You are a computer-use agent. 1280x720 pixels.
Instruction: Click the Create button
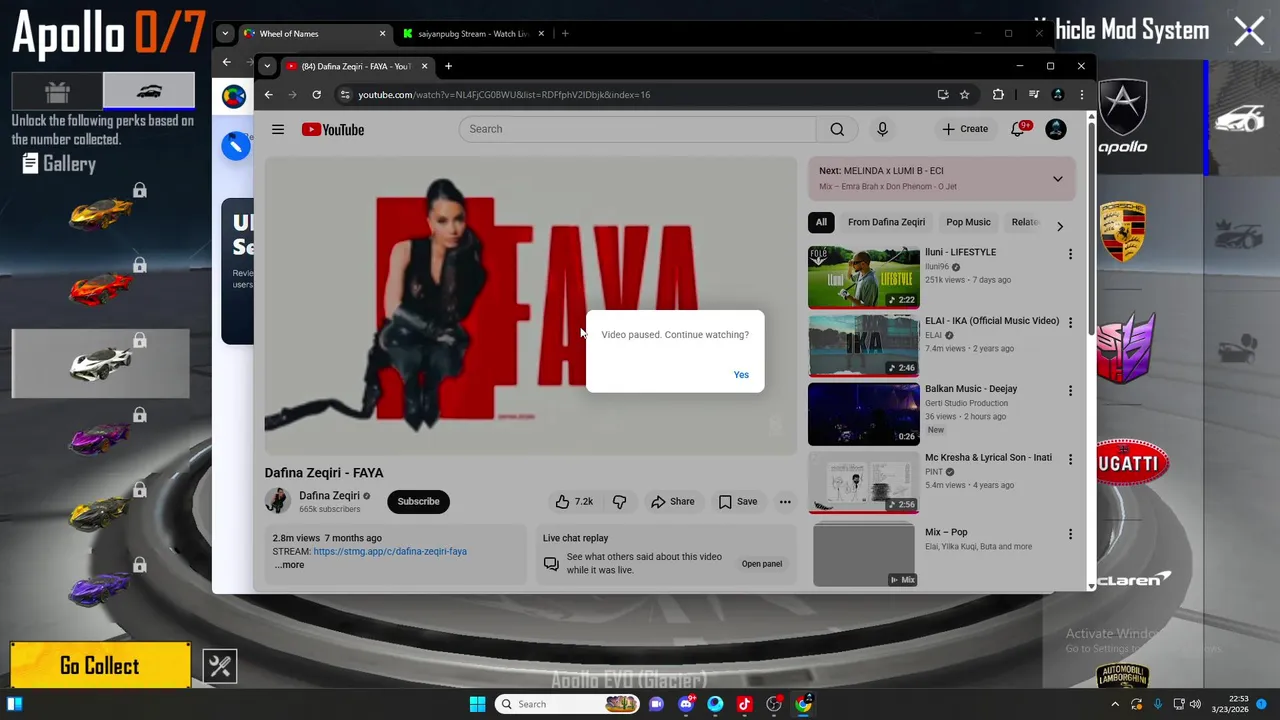pyautogui.click(x=964, y=129)
